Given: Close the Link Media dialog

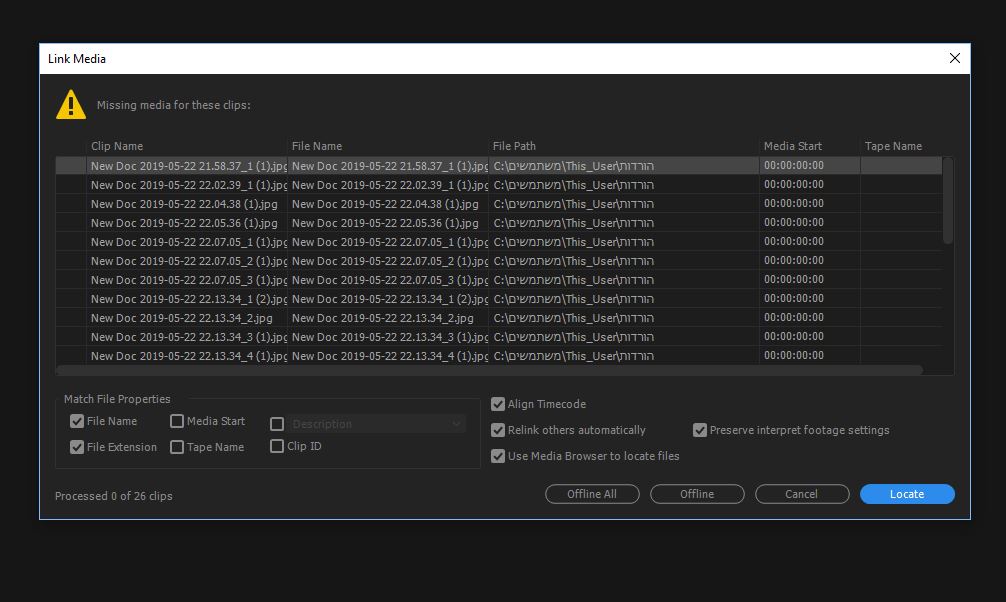Looking at the screenshot, I should (x=954, y=58).
